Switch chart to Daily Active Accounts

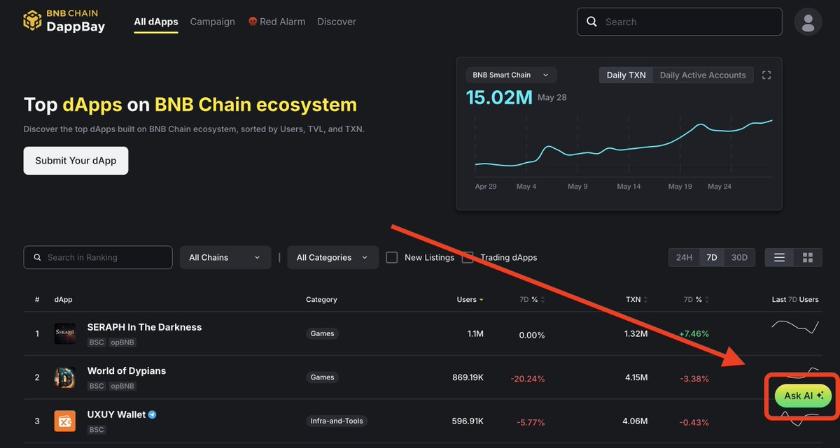[702, 75]
